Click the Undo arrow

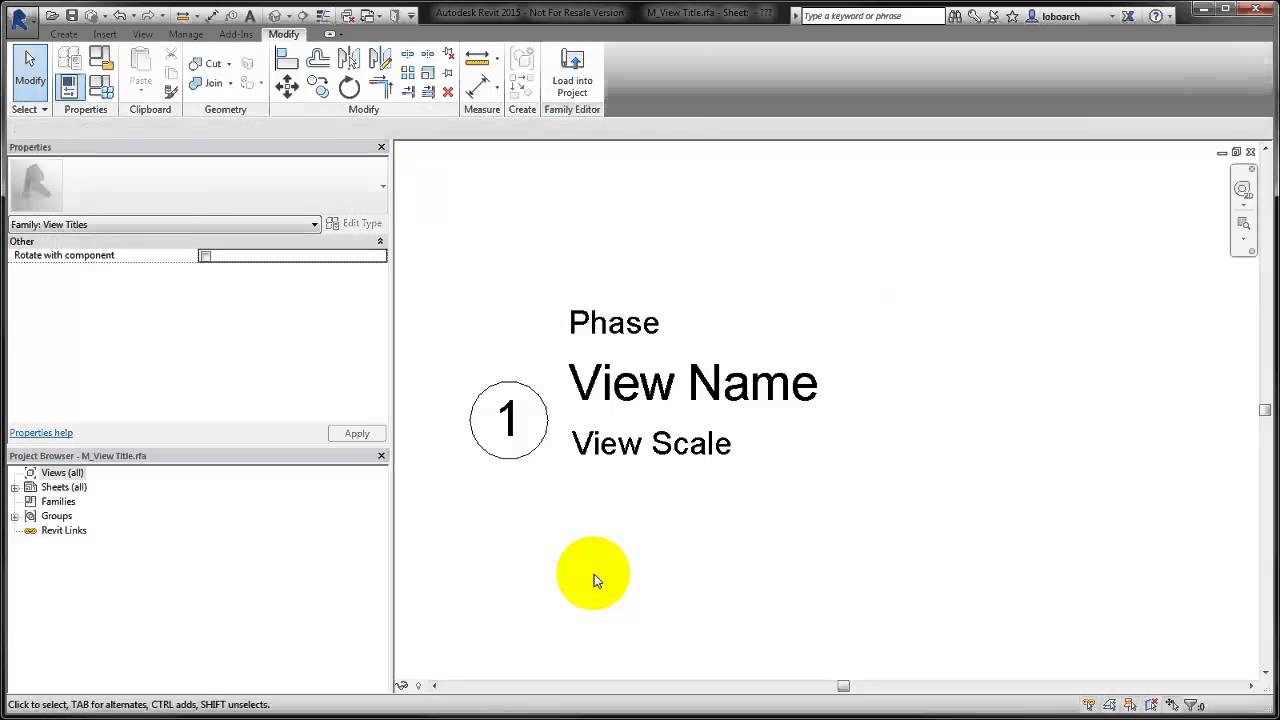click(120, 16)
